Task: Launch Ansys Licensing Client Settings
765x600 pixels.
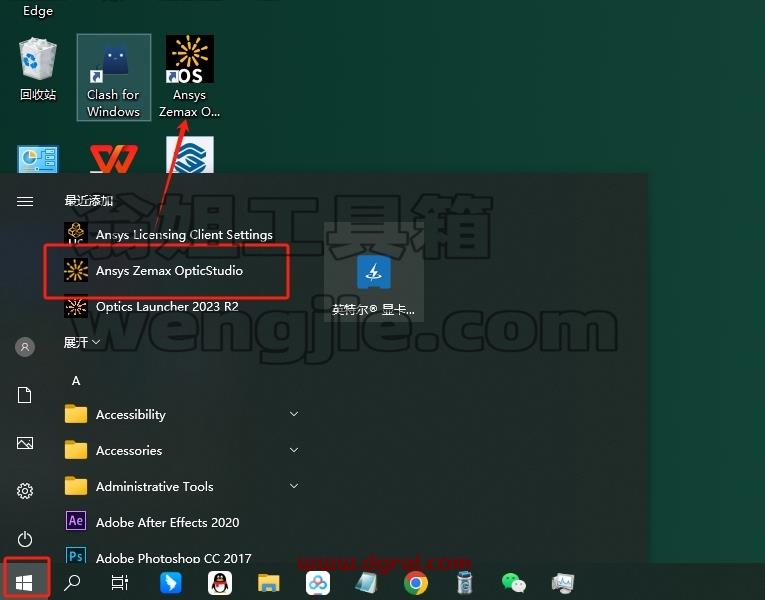Action: pyautogui.click(x=183, y=235)
